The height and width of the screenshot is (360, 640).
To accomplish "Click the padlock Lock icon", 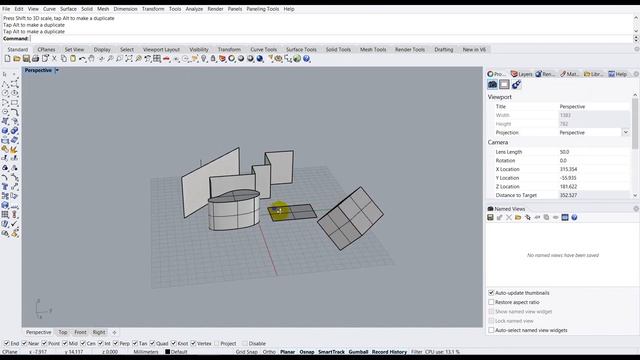I will point(213,59).
